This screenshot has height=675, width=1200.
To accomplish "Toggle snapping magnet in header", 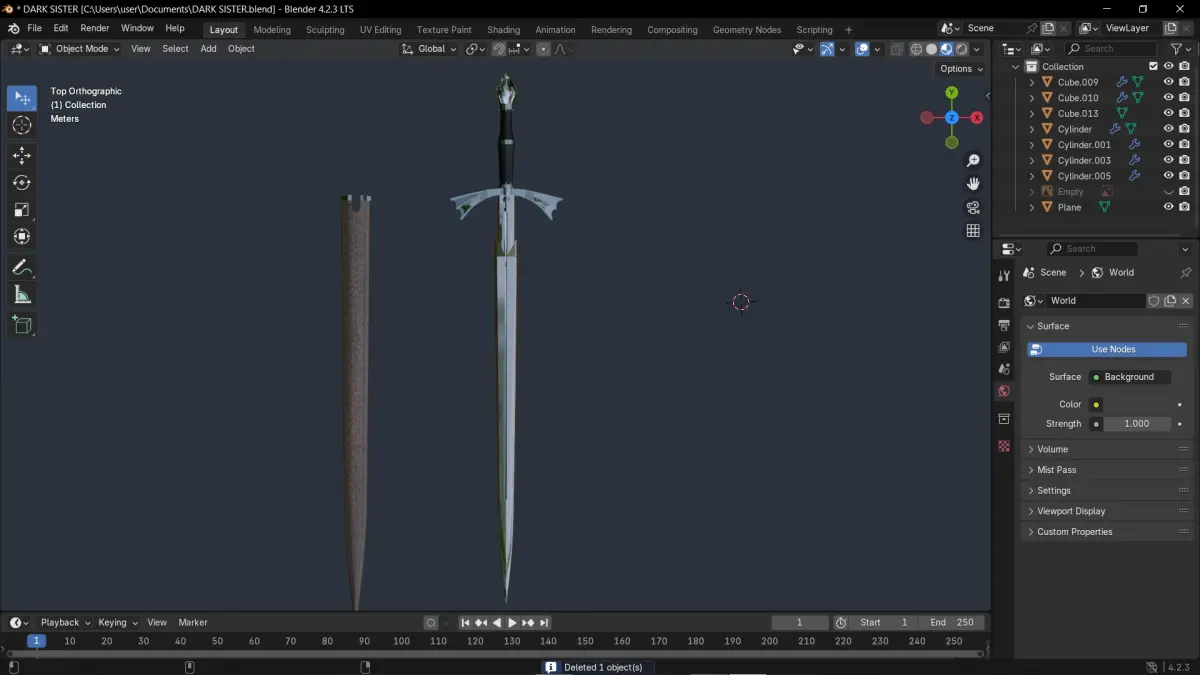I will pyautogui.click(x=499, y=49).
